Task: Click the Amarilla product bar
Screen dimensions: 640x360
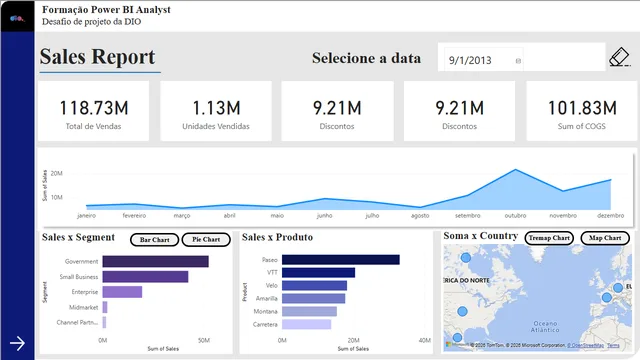Action: pyautogui.click(x=313, y=298)
